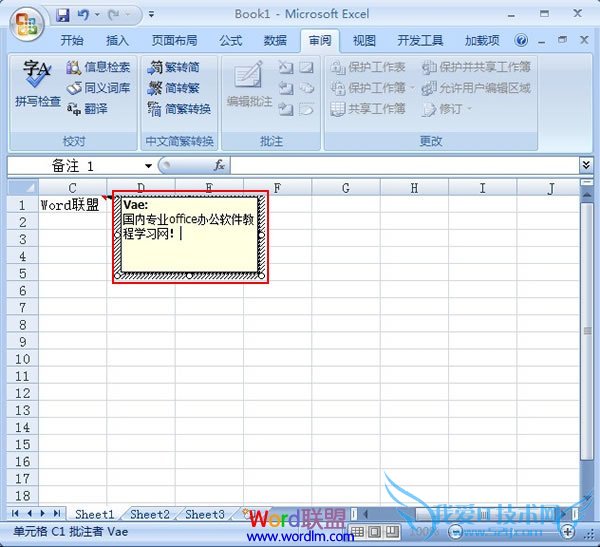600x547 pixels.
Task: Customize the Quick Access Toolbar dropdown
Action: click(152, 15)
